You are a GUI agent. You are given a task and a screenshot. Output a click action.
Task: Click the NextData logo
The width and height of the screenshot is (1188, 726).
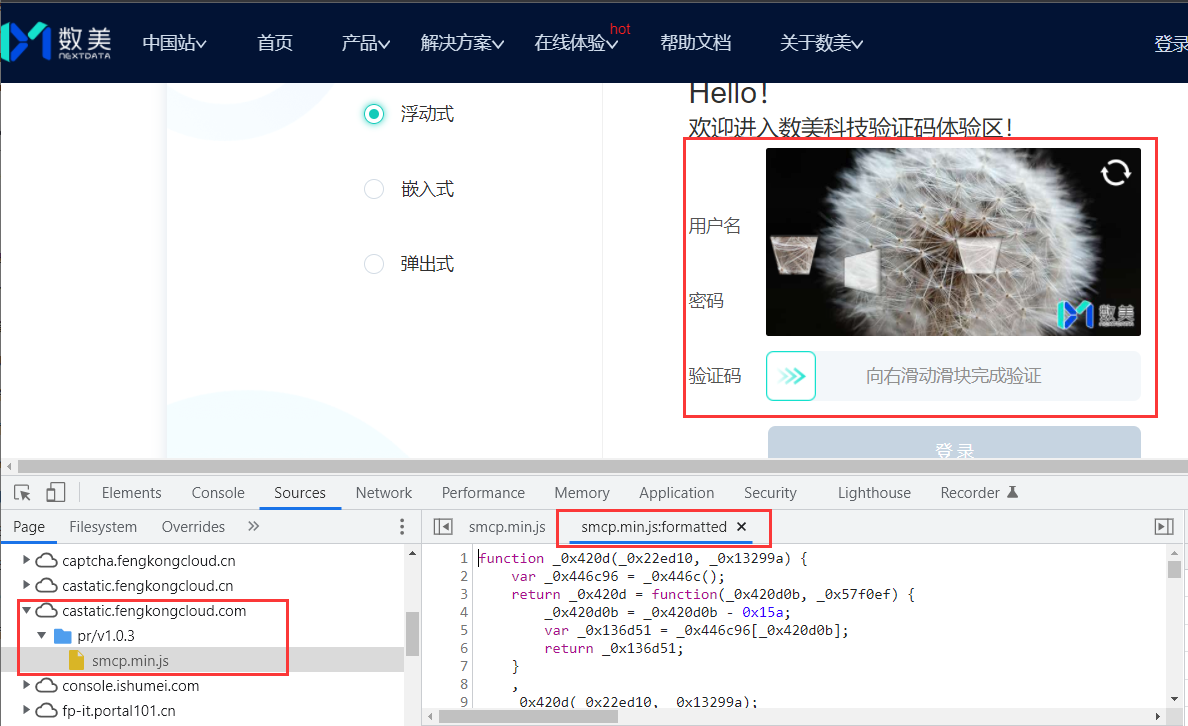[x=56, y=41]
